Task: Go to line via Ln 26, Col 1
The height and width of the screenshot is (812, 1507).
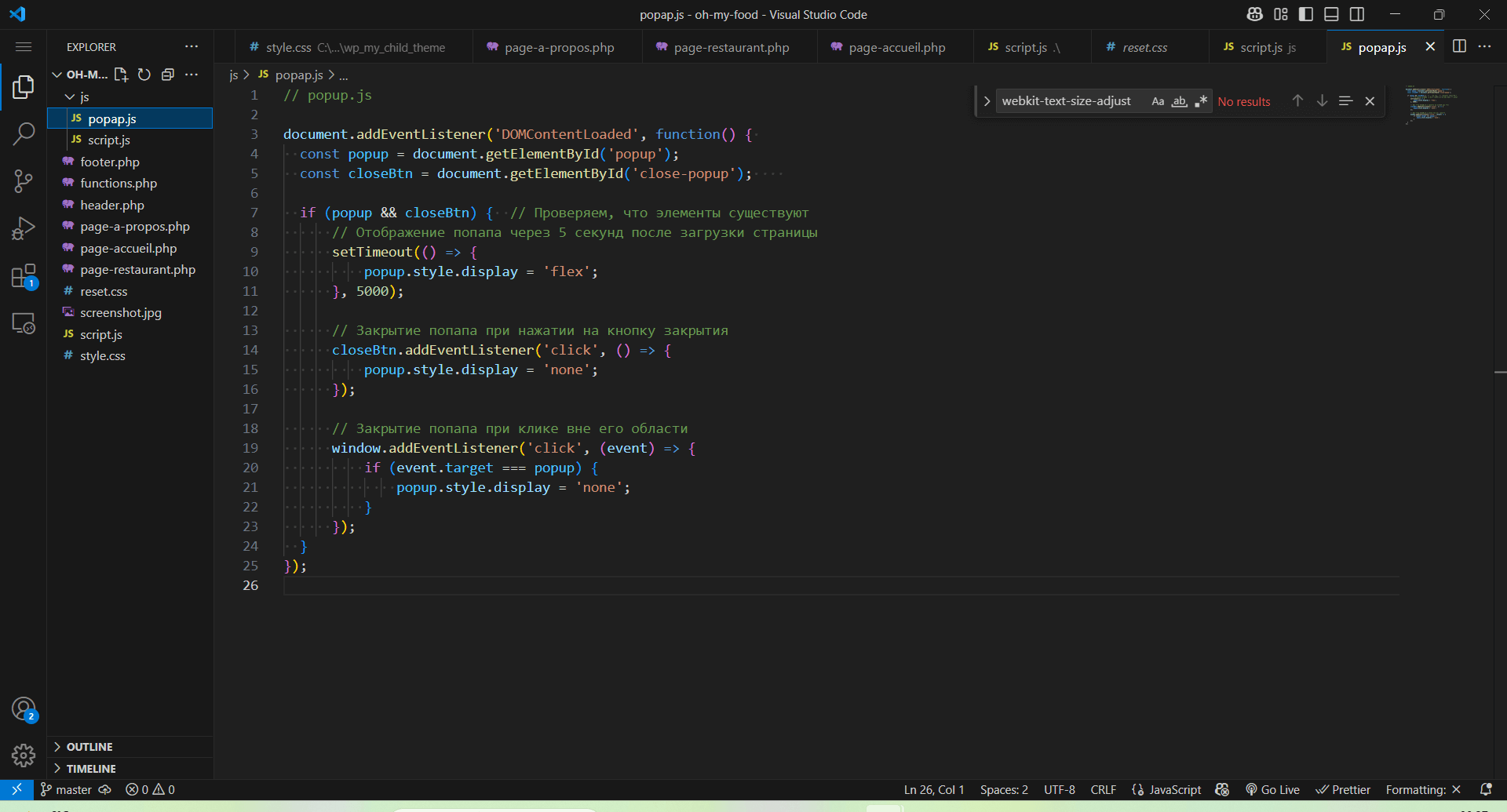Action: pos(934,789)
